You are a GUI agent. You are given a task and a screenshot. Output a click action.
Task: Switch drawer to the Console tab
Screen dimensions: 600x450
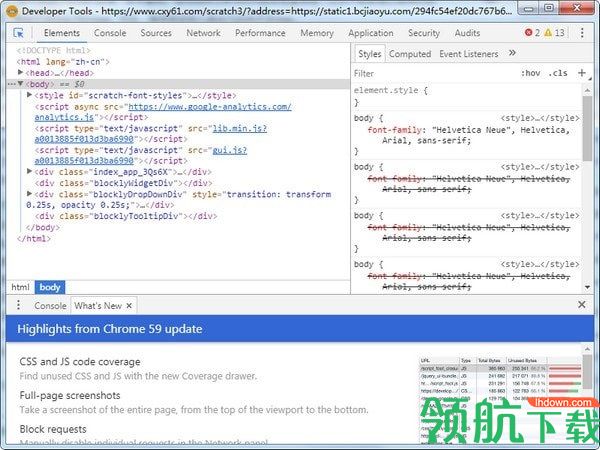coord(50,306)
